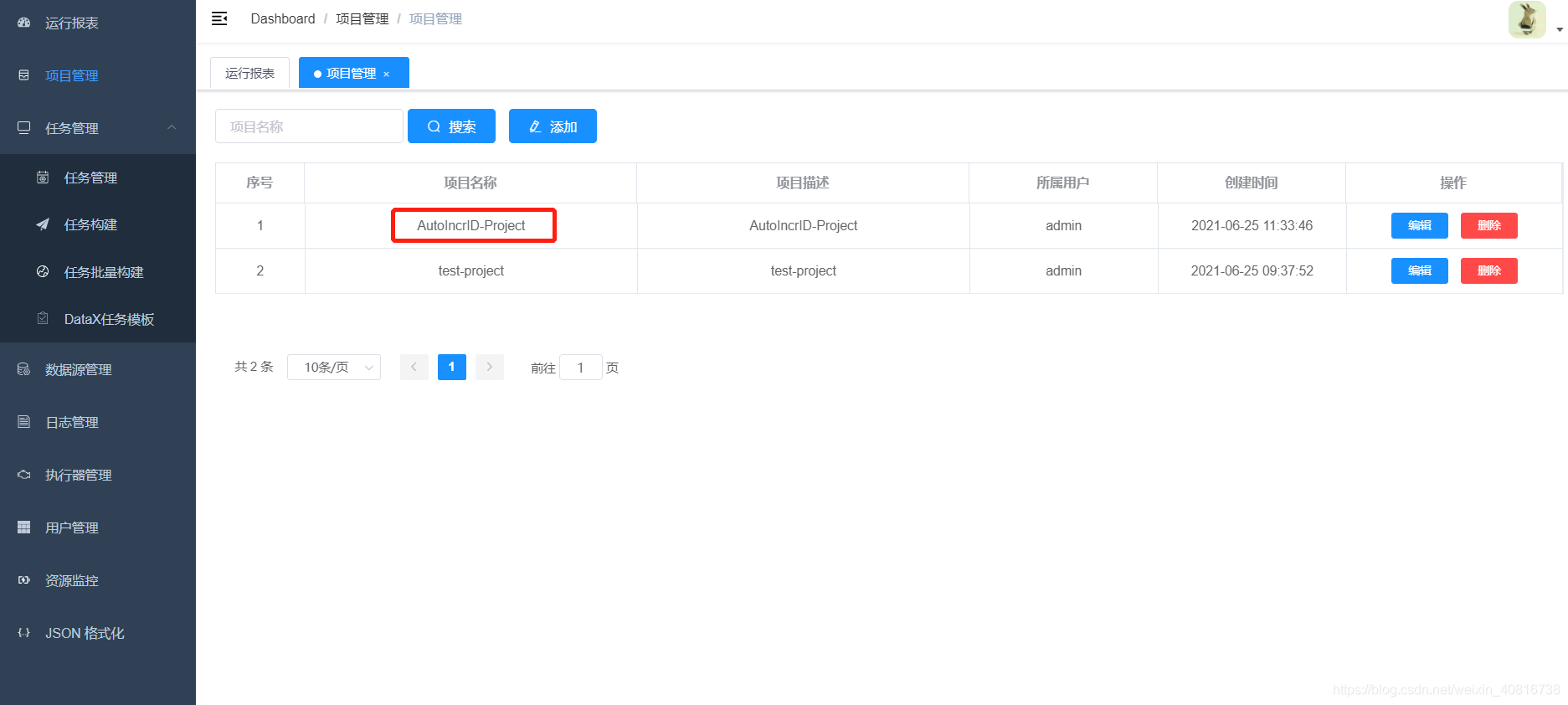Edit the test-project row
This screenshot has width=1568, height=705.
pyautogui.click(x=1419, y=270)
